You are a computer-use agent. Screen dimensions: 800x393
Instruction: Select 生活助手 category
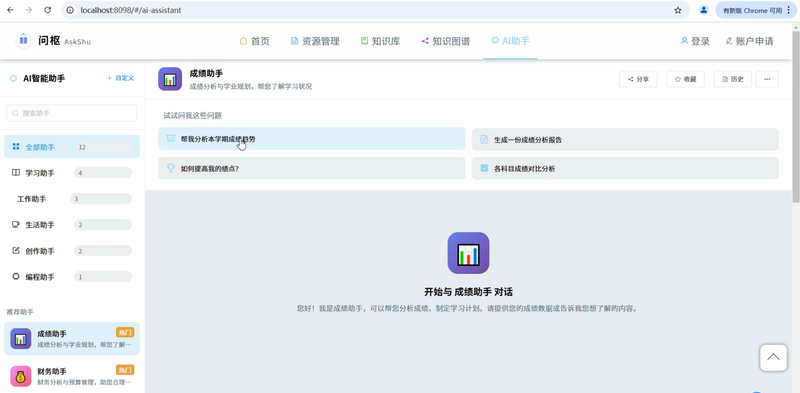(71, 225)
